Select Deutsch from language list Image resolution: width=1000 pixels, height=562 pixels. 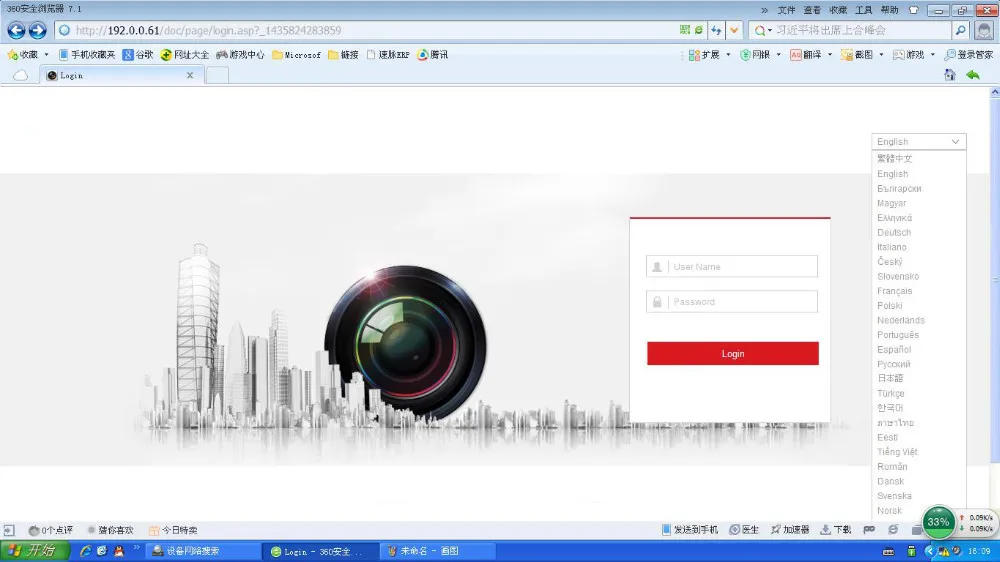(x=893, y=232)
